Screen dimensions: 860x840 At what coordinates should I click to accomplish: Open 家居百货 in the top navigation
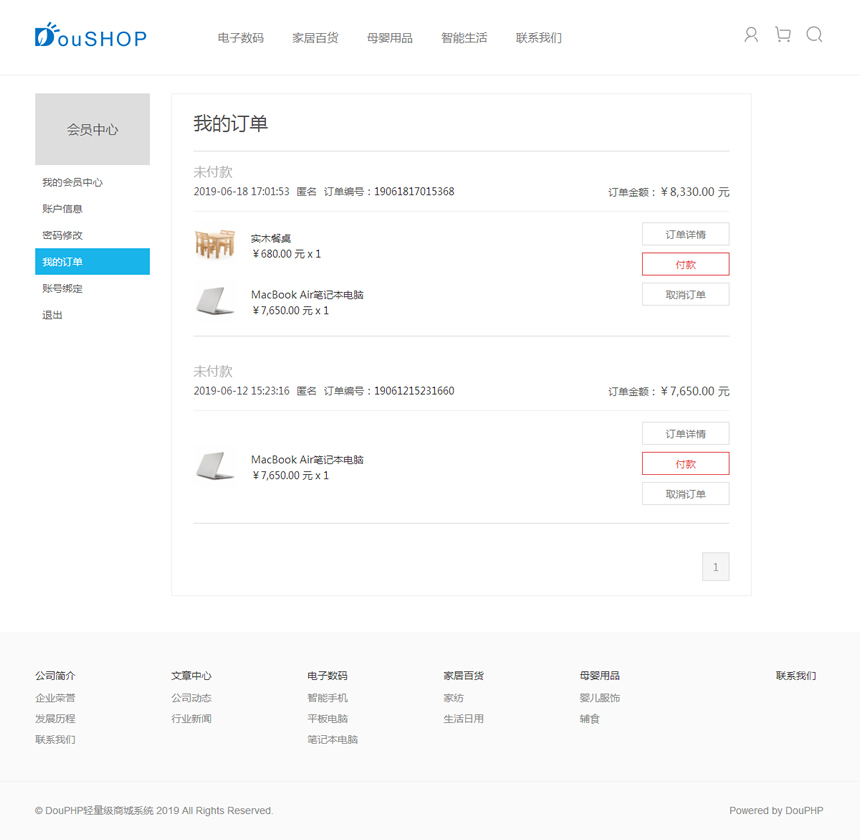[x=315, y=38]
